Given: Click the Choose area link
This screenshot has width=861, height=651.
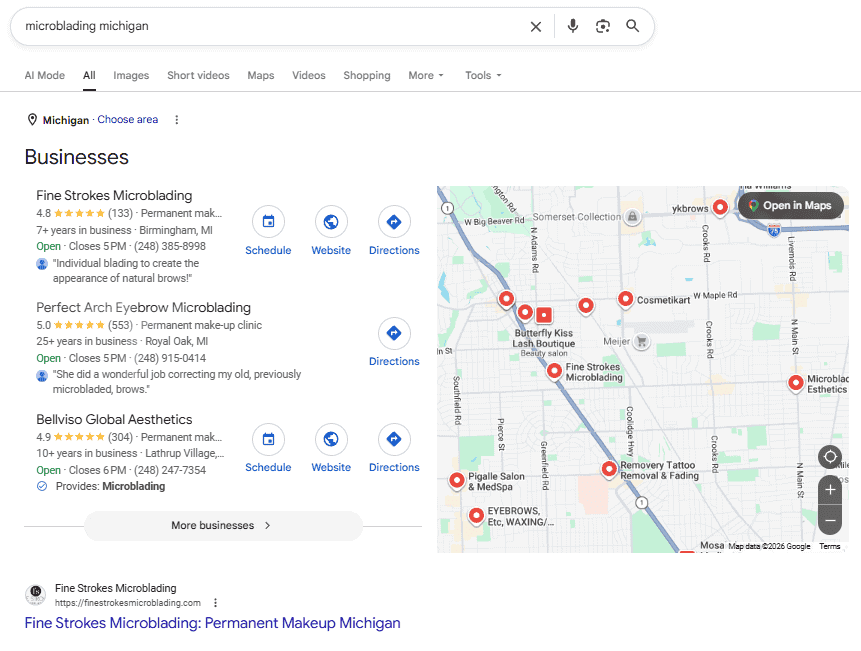Looking at the screenshot, I should click(x=127, y=120).
